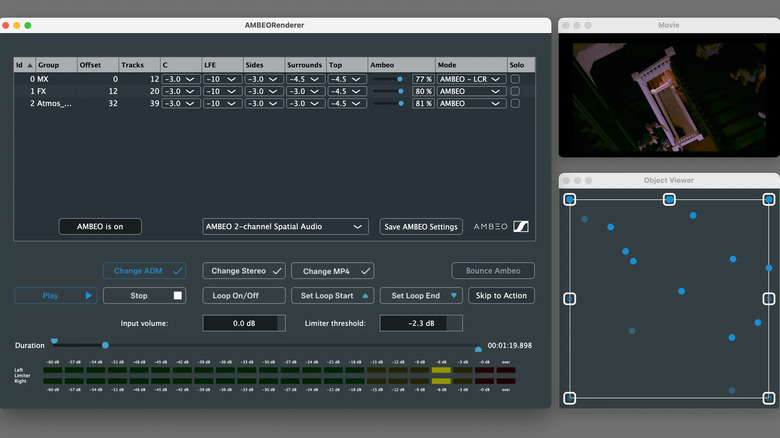Set loop start marker
The height and width of the screenshot is (438, 780).
[335, 296]
